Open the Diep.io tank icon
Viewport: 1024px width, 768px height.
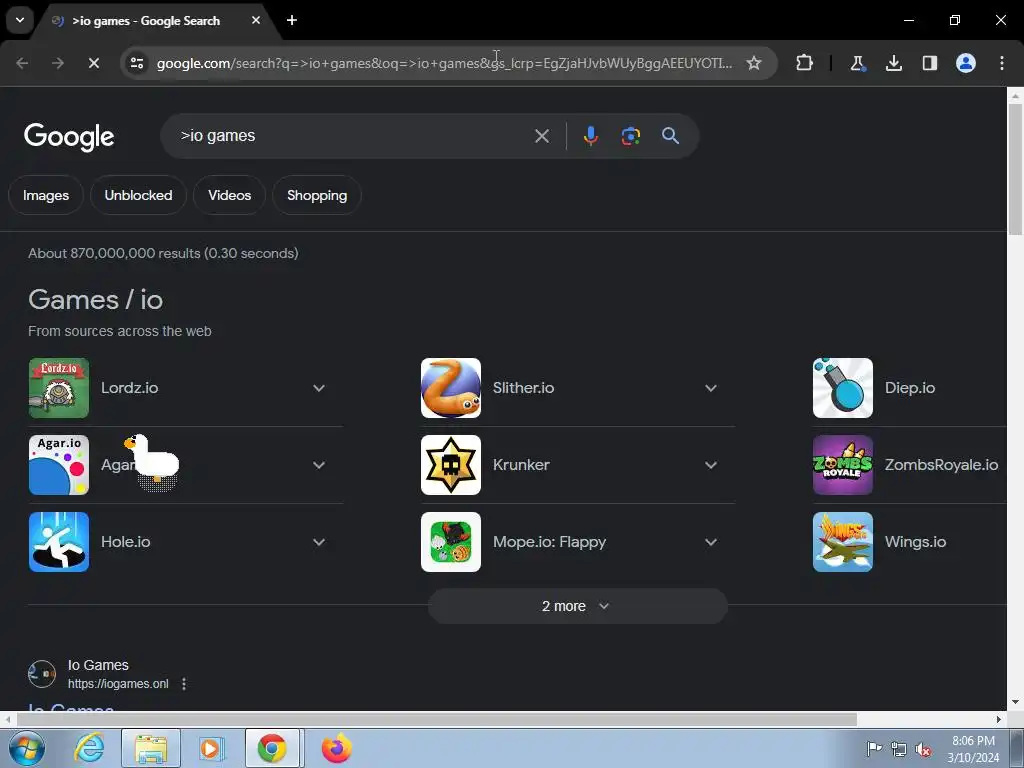[x=842, y=388]
